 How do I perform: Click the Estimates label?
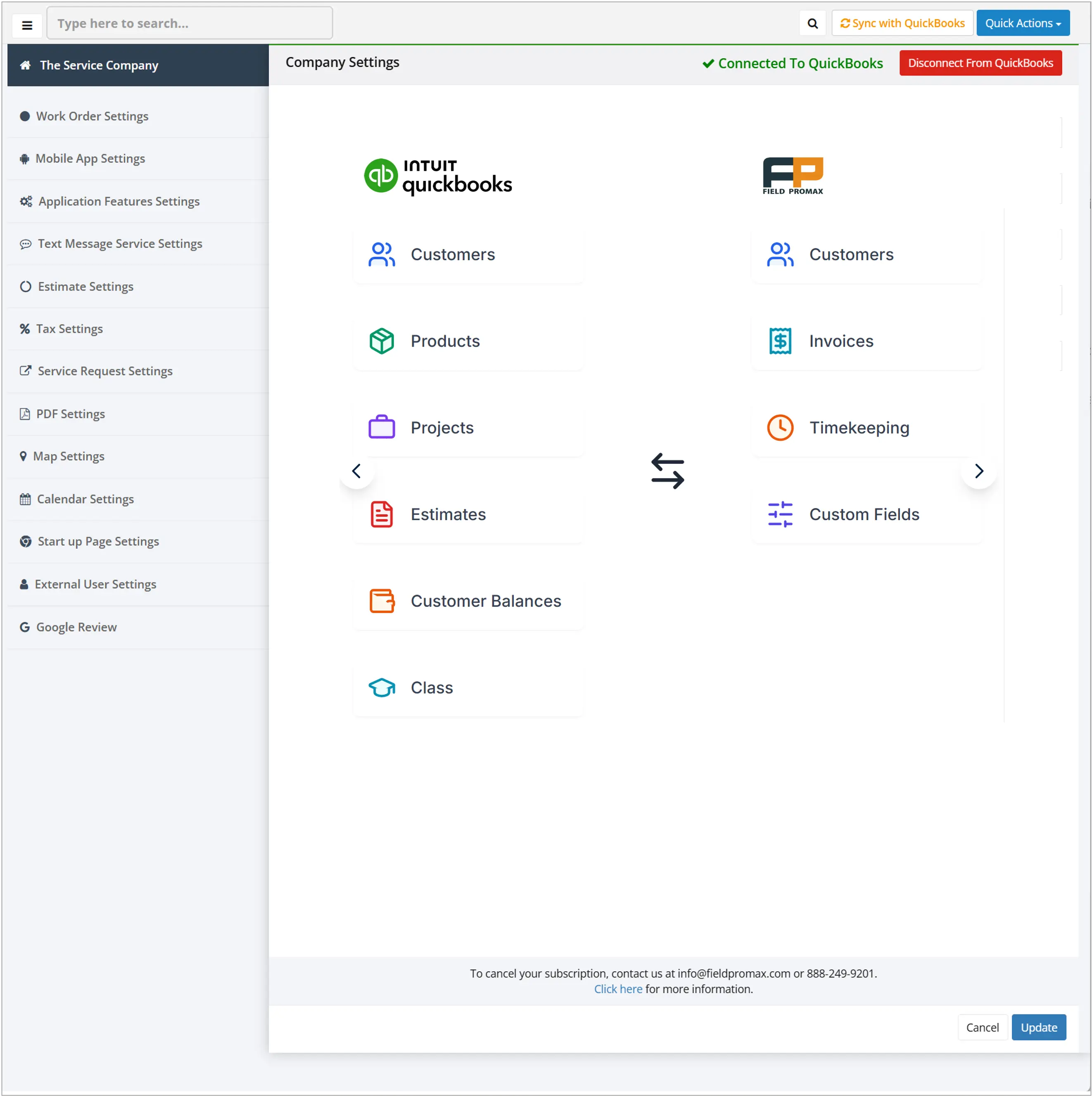(x=449, y=514)
